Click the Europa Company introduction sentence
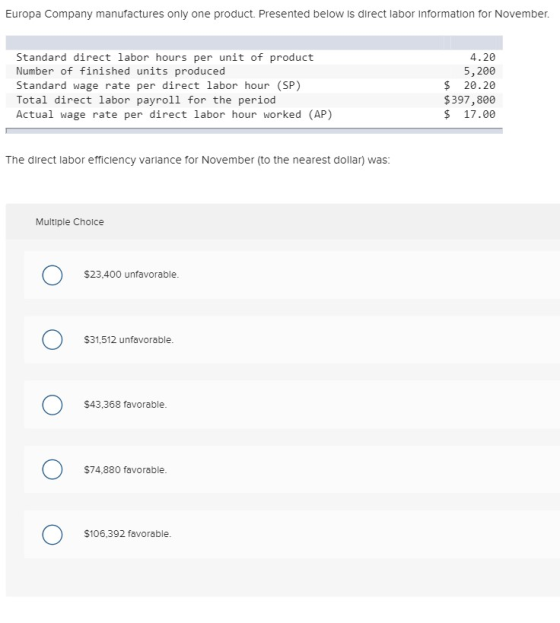Viewport: 560px width, 623px height. [x=277, y=14]
